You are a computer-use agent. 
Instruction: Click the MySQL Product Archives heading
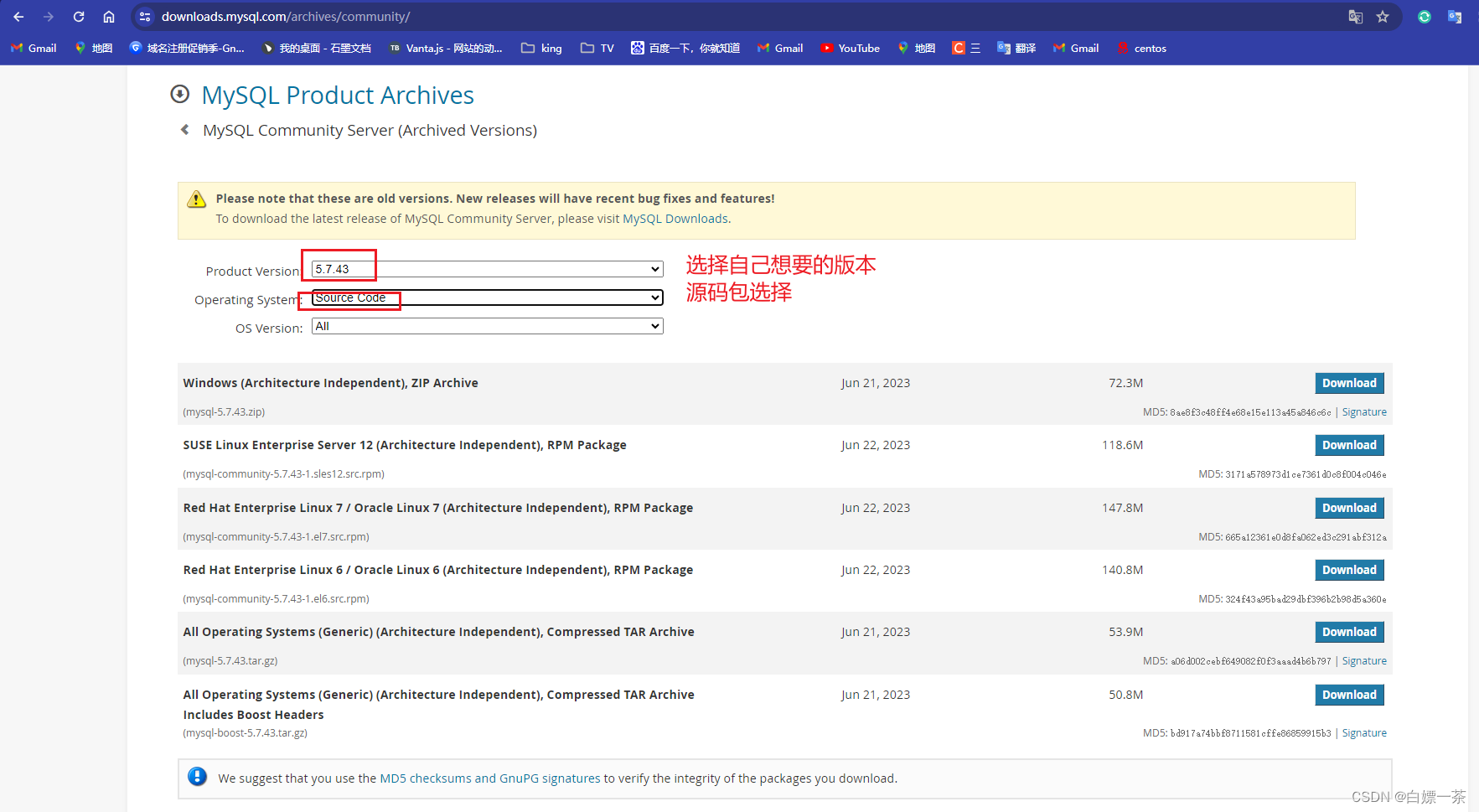pos(338,96)
